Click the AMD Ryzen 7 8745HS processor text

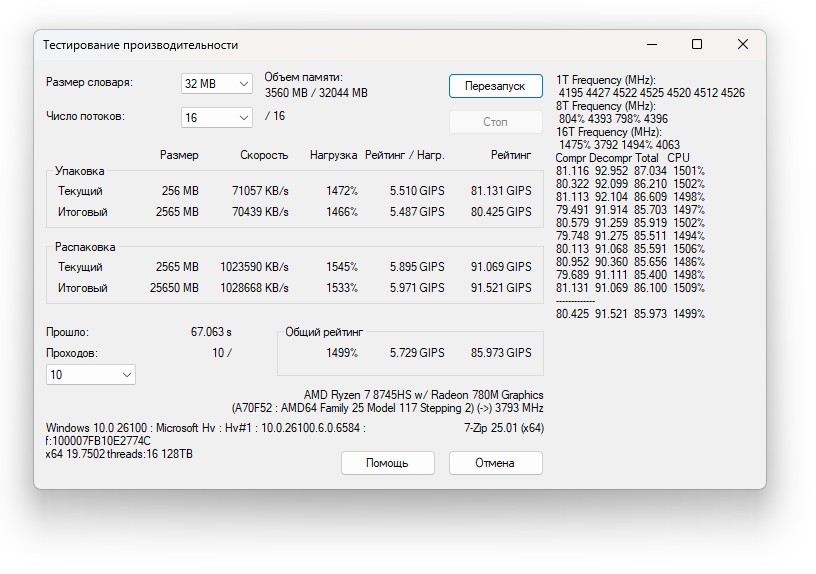click(x=423, y=395)
